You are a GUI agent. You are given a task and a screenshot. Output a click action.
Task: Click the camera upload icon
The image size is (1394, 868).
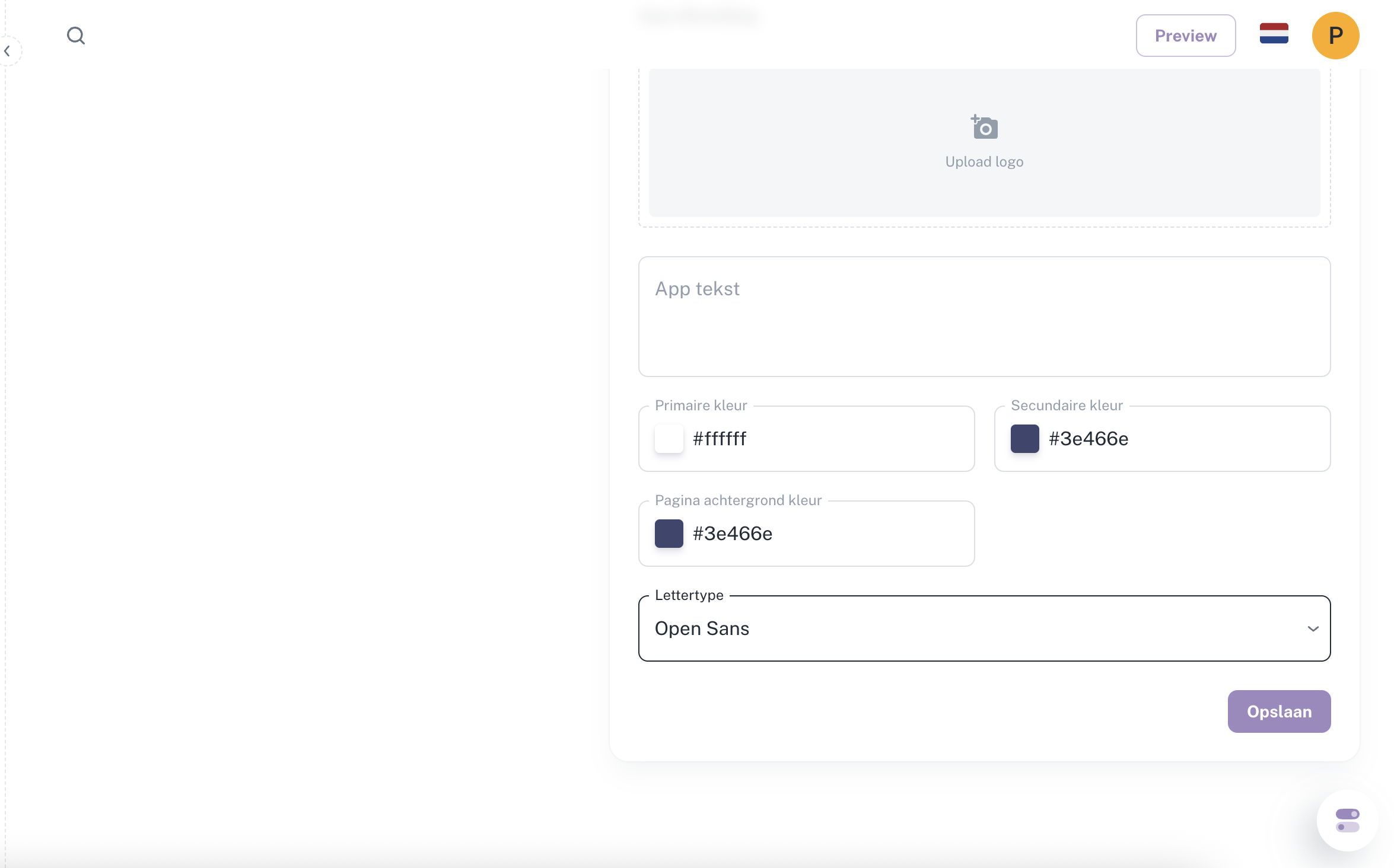click(x=984, y=127)
